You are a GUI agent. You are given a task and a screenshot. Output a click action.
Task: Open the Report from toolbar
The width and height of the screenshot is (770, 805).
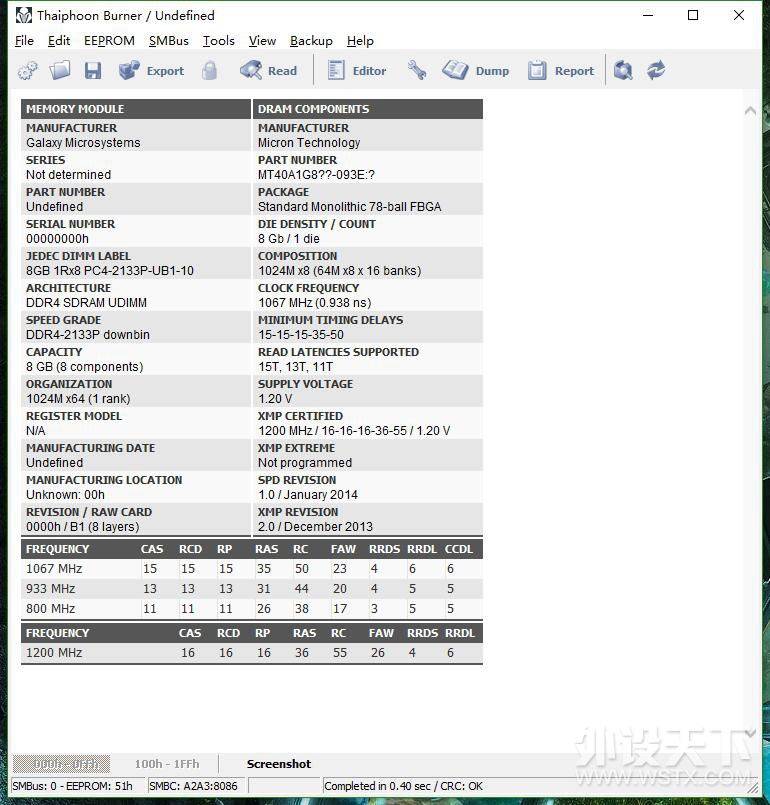tap(561, 70)
